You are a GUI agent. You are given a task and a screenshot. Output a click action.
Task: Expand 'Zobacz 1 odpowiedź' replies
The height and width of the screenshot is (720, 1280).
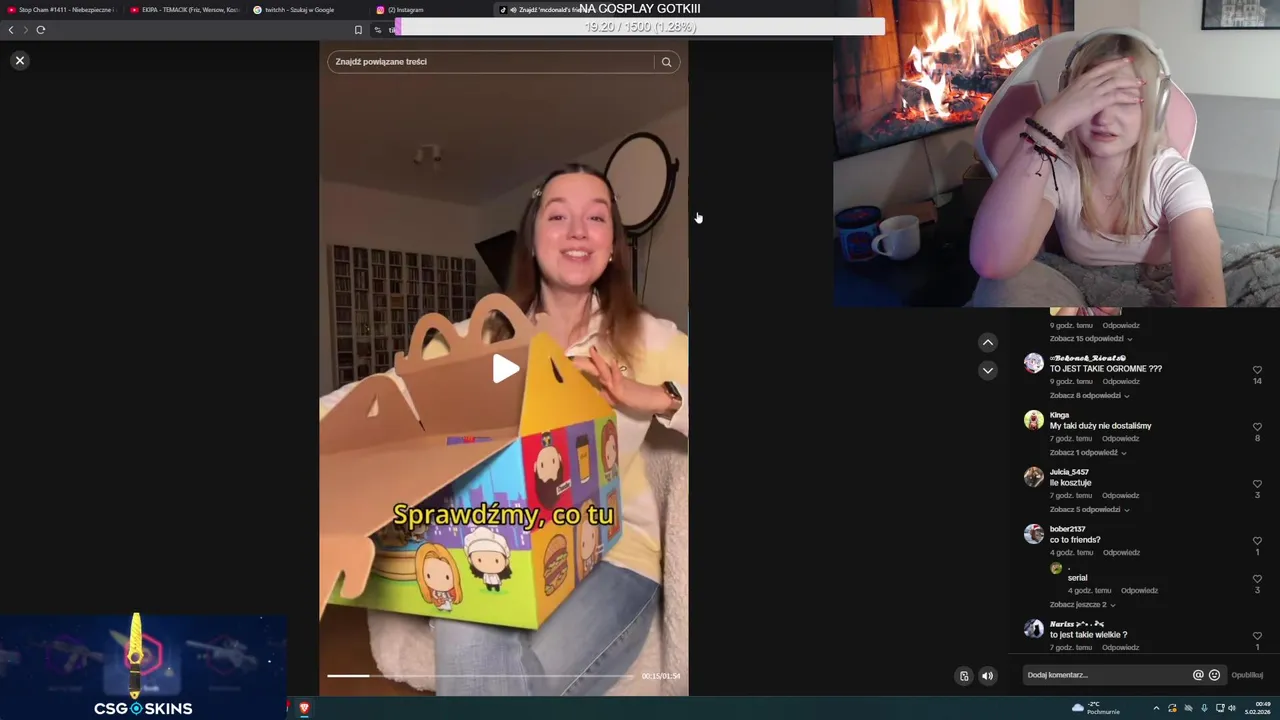click(1088, 453)
